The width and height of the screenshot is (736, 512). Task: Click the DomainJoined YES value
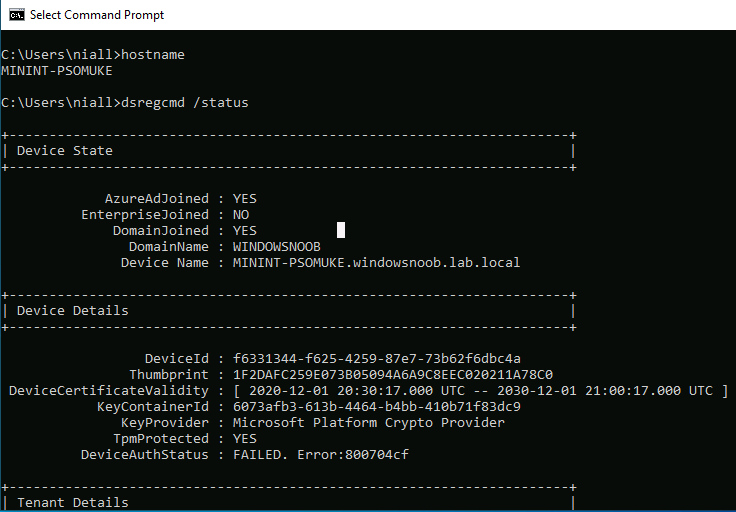tap(245, 230)
